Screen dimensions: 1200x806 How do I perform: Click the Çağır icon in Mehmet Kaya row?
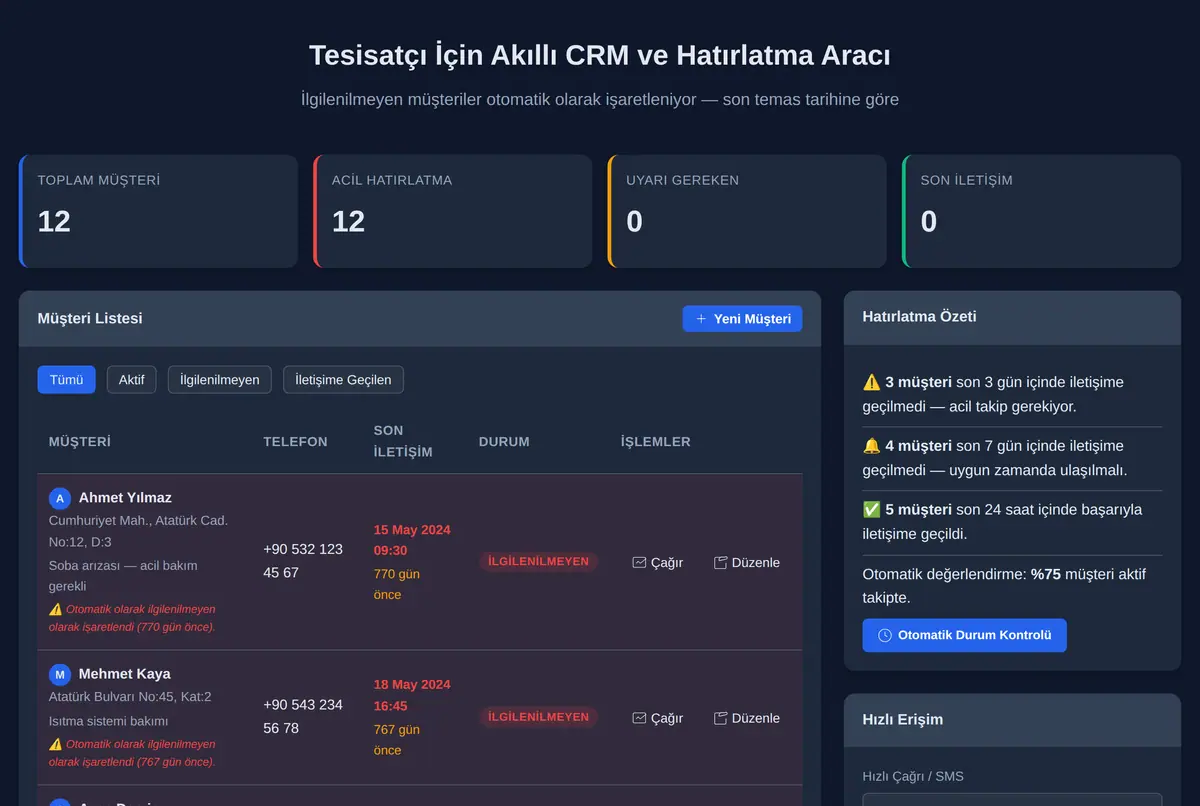(x=639, y=718)
